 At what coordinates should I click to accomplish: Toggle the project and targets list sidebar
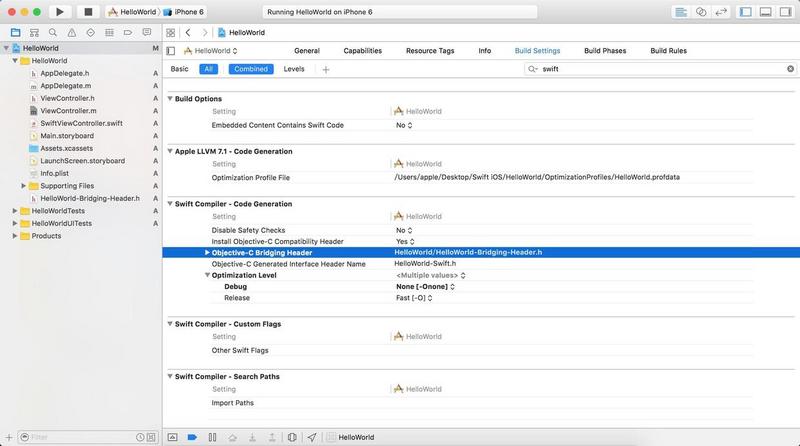click(x=171, y=51)
